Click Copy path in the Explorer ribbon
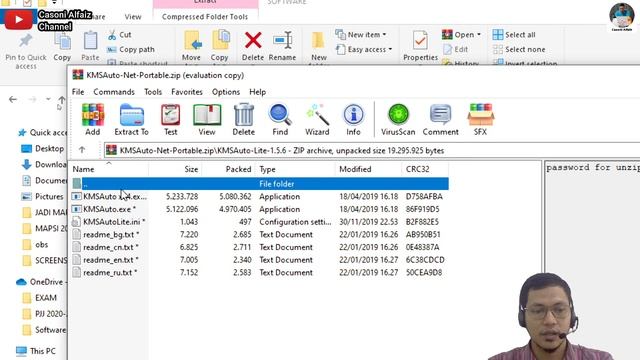 pos(131,49)
